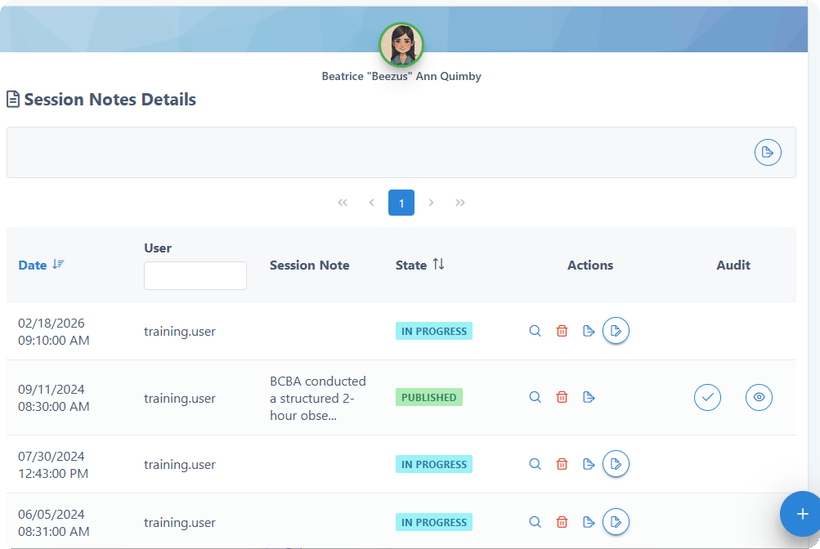This screenshot has height=549, width=820.
Task: Click IN PROGRESS badge for 02/18/2026 row
Action: [x=434, y=331]
